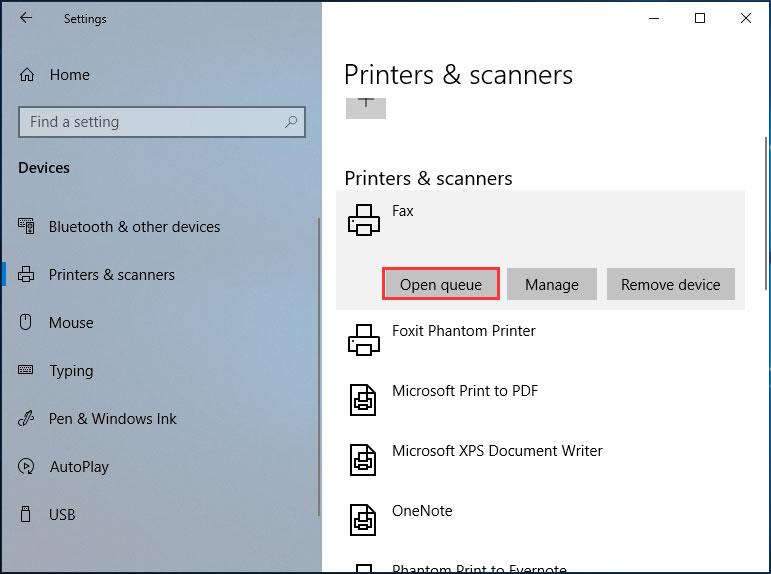Screen dimensions: 771x574
Task: Click the Printers & scanners sidebar icon
Action: coord(26,274)
